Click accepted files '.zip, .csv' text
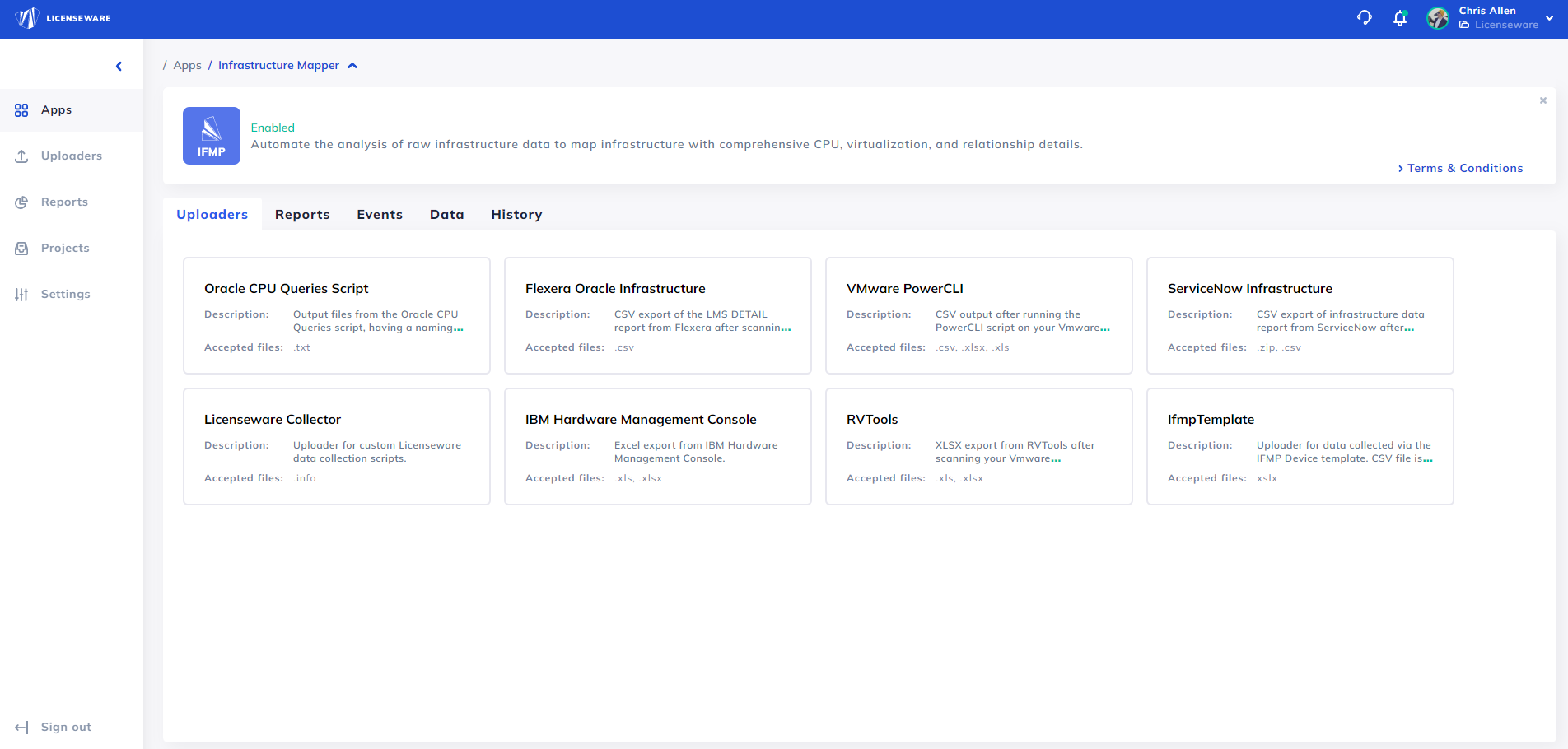This screenshot has height=749, width=1568. [x=1279, y=347]
